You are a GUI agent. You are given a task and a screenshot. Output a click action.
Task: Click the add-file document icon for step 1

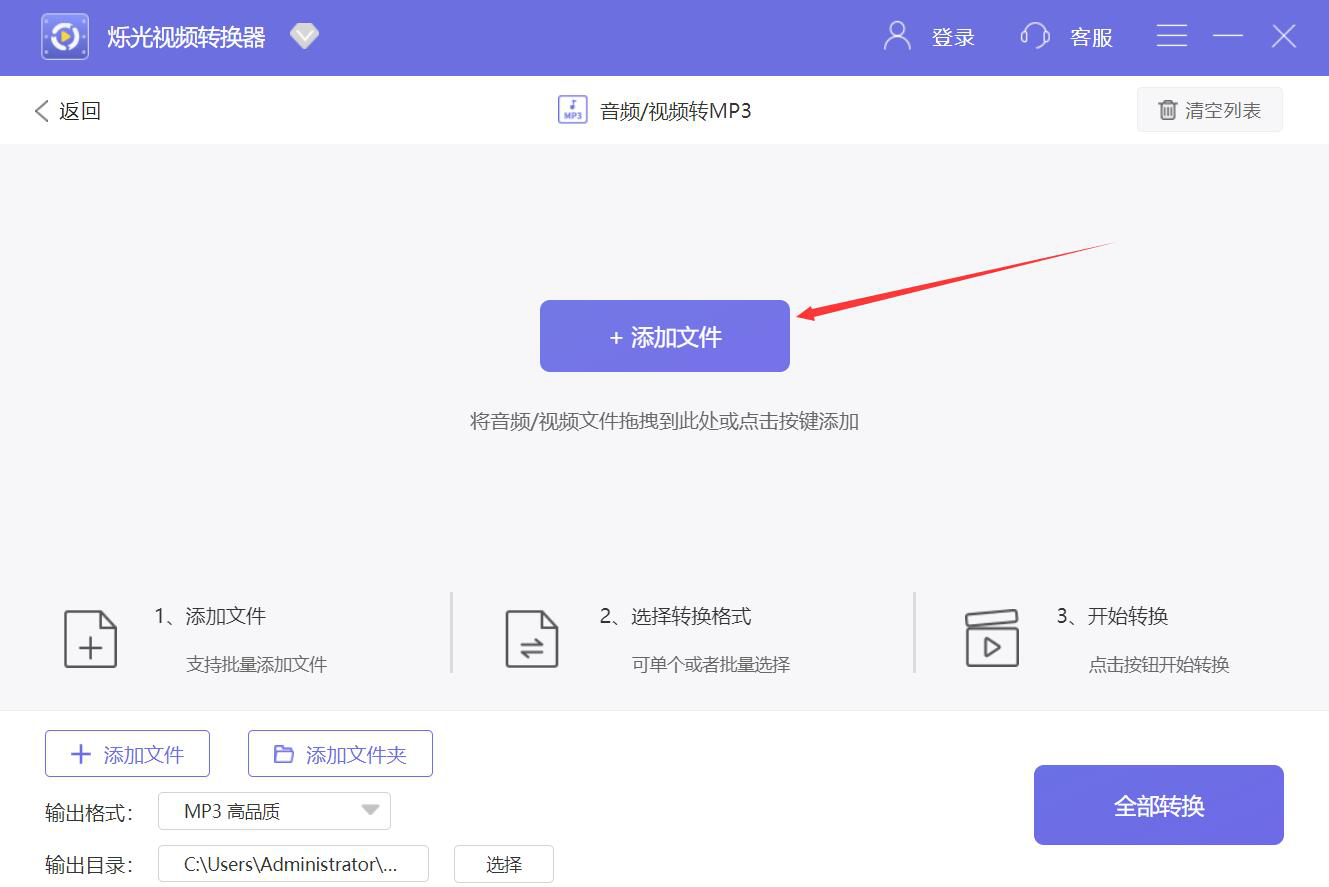[91, 639]
